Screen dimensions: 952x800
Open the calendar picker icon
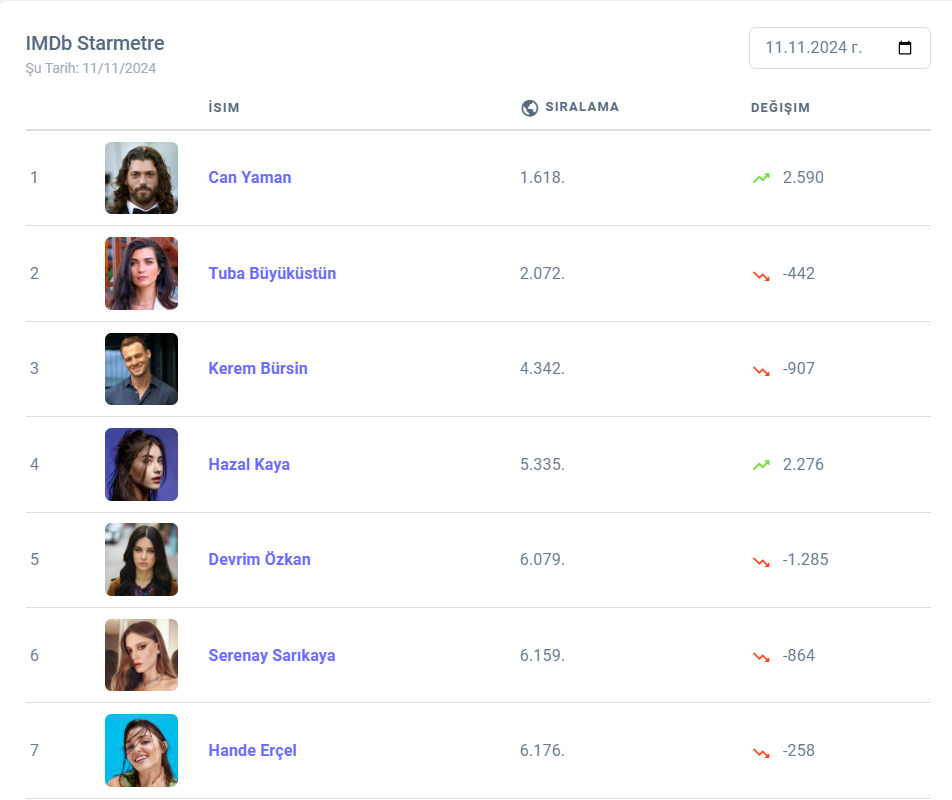[x=905, y=48]
